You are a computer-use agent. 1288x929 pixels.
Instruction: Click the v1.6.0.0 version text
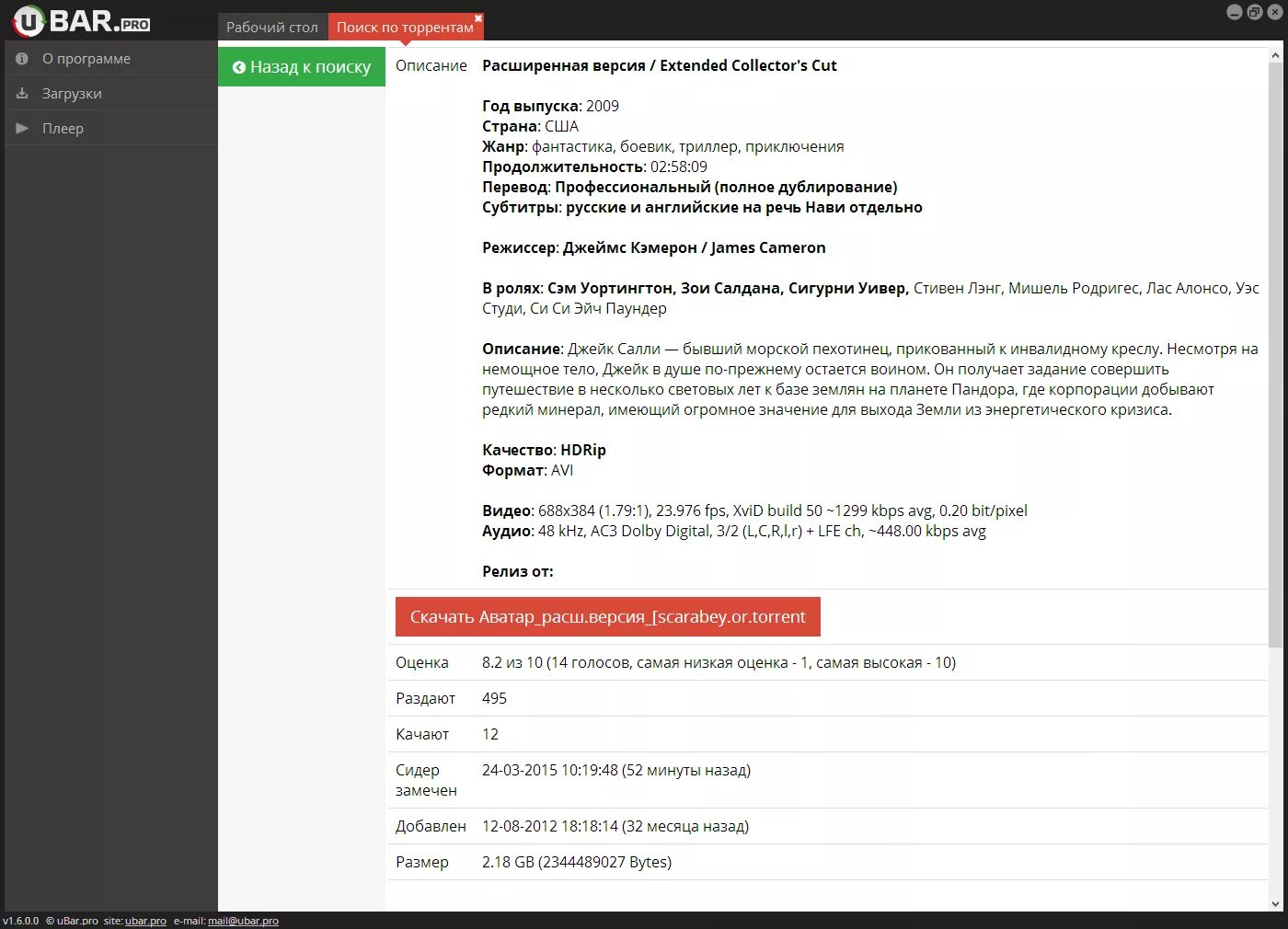pos(21,921)
